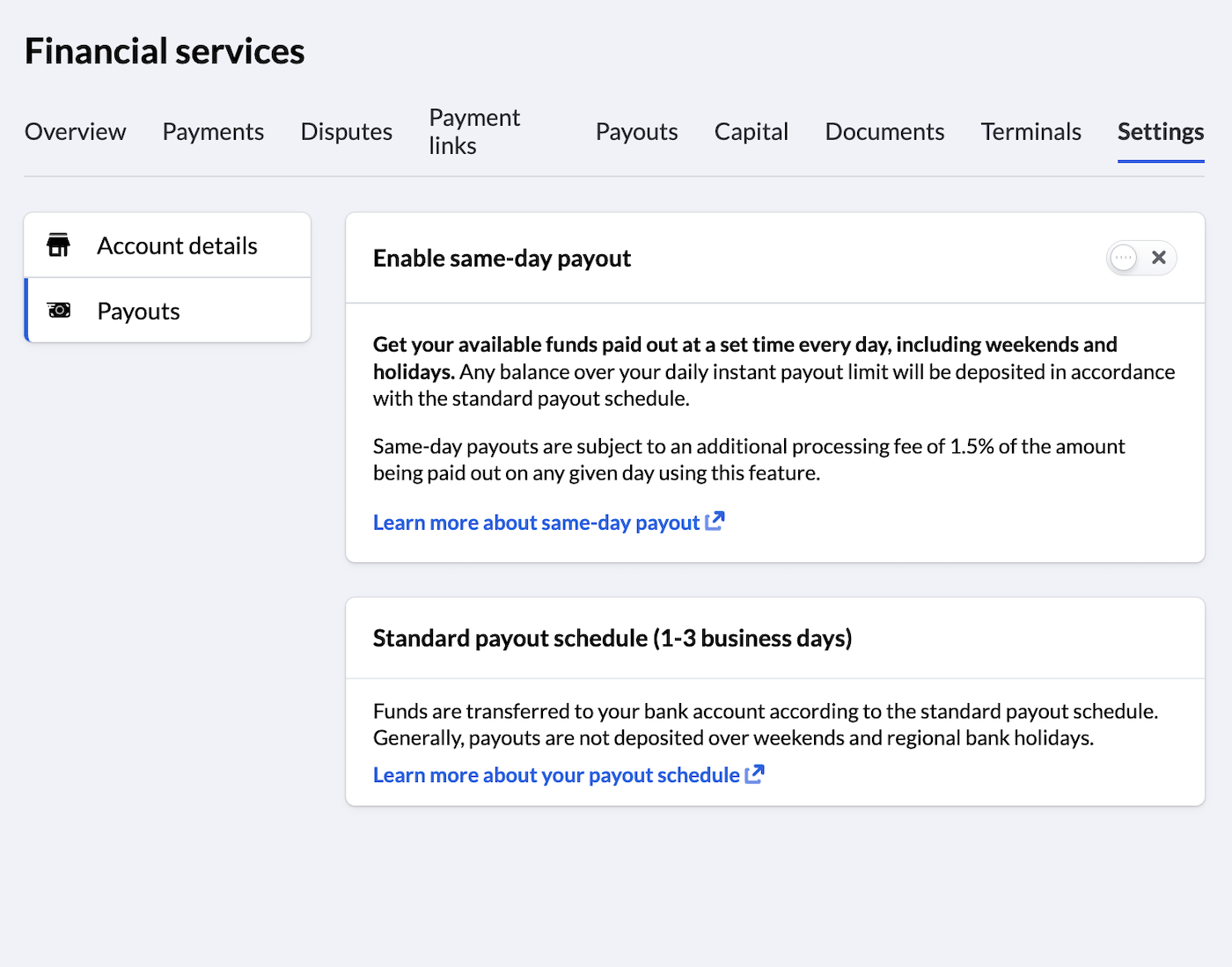Screen dimensions: 1232x967
Task: Go to the Payments tab
Action: click(213, 132)
